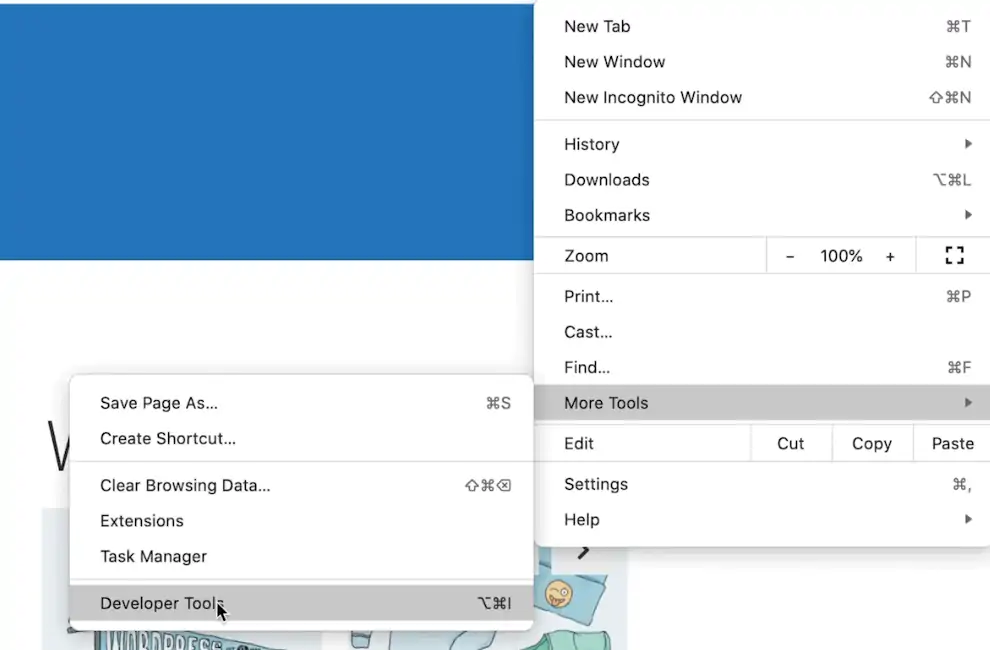Select Print from the menu
The height and width of the screenshot is (650, 990).
(588, 296)
